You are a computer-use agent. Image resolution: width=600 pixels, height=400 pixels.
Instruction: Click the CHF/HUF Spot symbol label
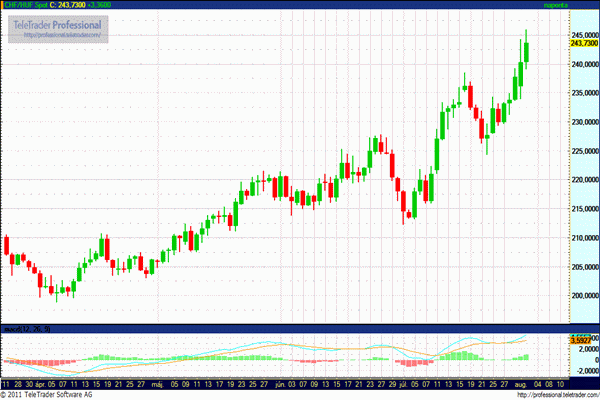coord(25,7)
